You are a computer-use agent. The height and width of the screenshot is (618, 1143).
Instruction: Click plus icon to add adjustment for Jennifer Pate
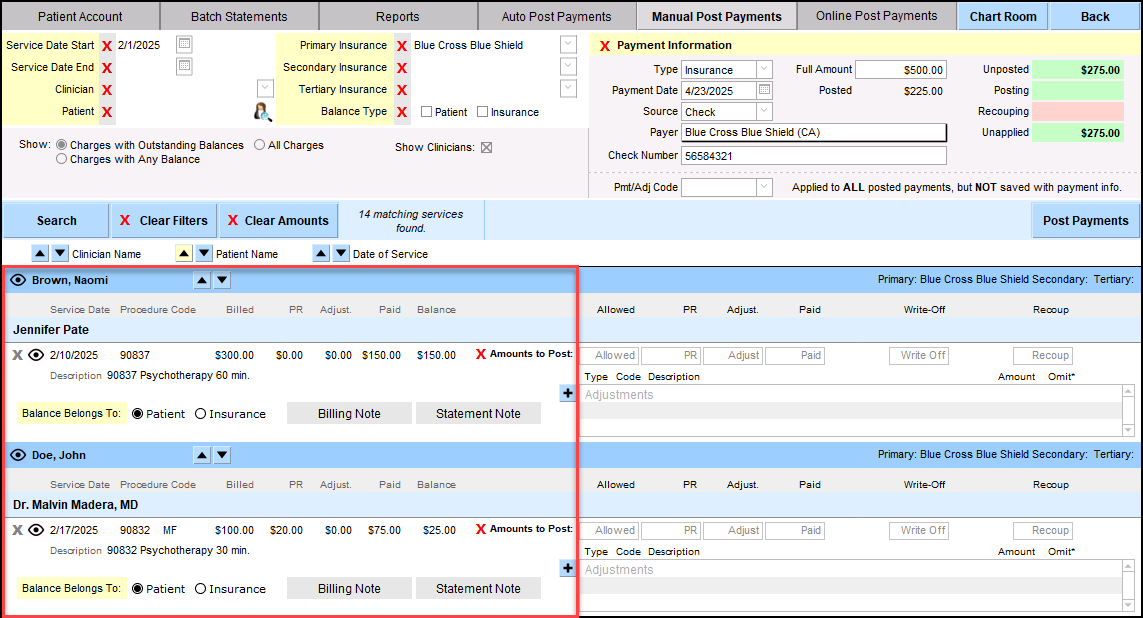pyautogui.click(x=568, y=394)
